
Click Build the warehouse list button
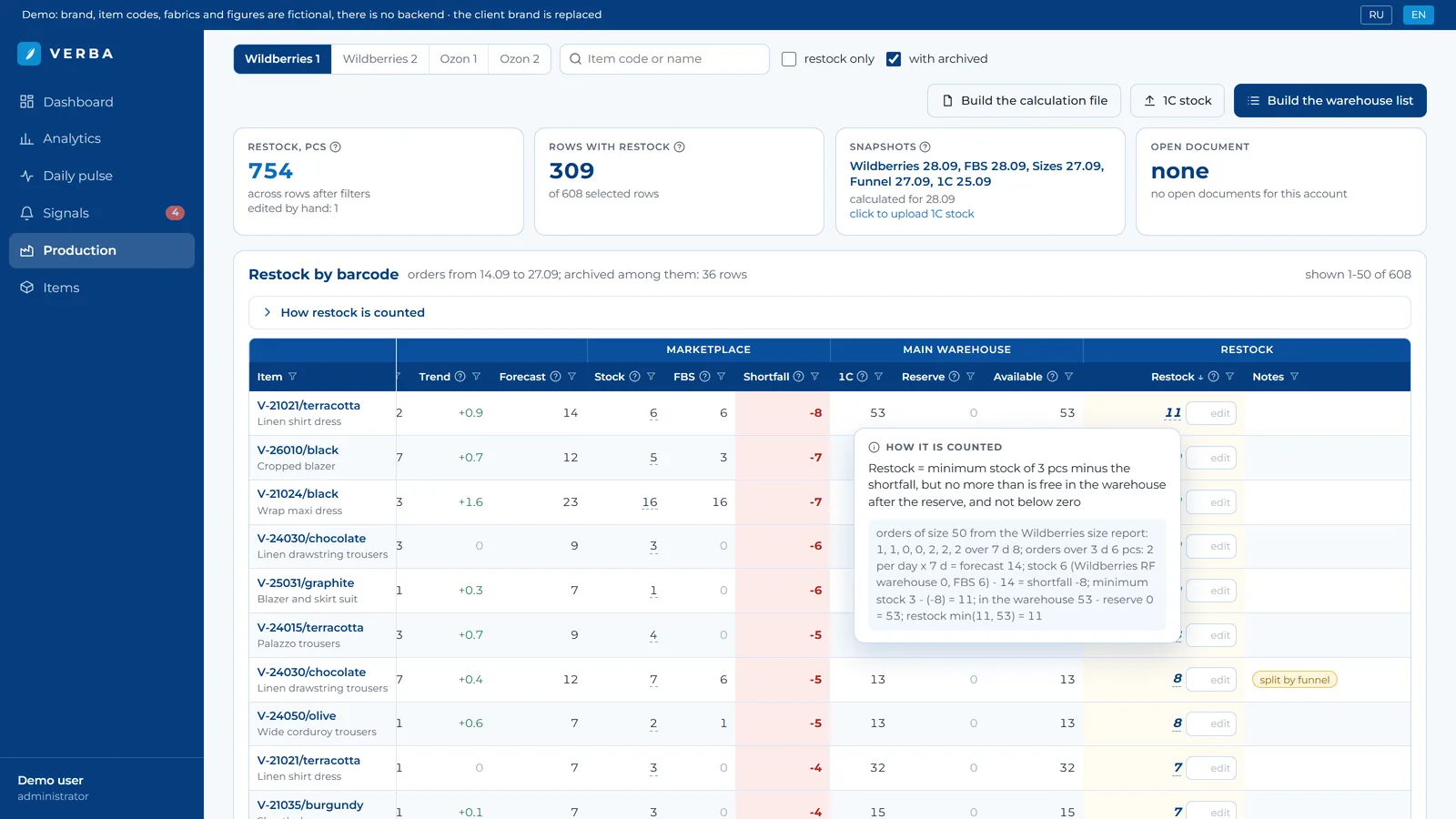1330,101
